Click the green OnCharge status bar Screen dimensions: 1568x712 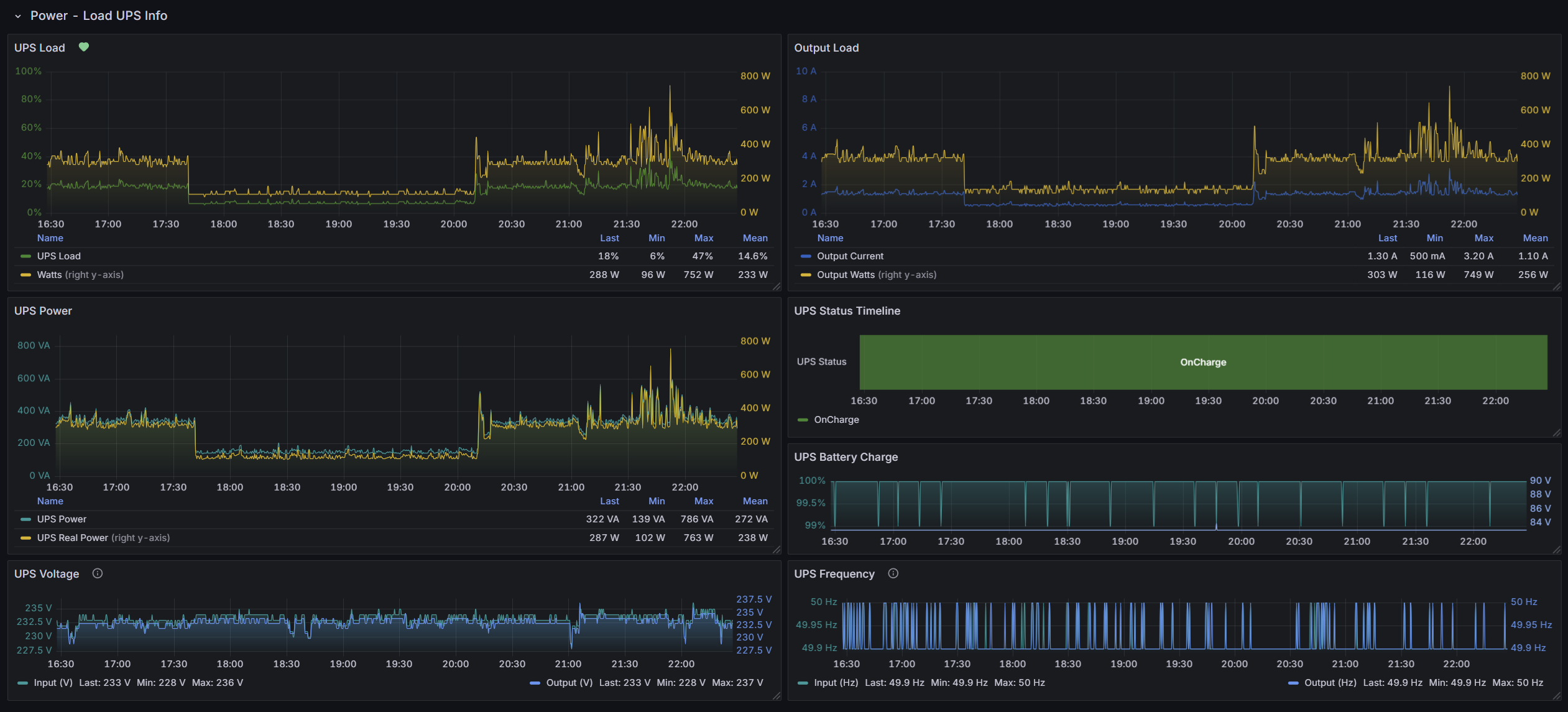click(x=1202, y=363)
